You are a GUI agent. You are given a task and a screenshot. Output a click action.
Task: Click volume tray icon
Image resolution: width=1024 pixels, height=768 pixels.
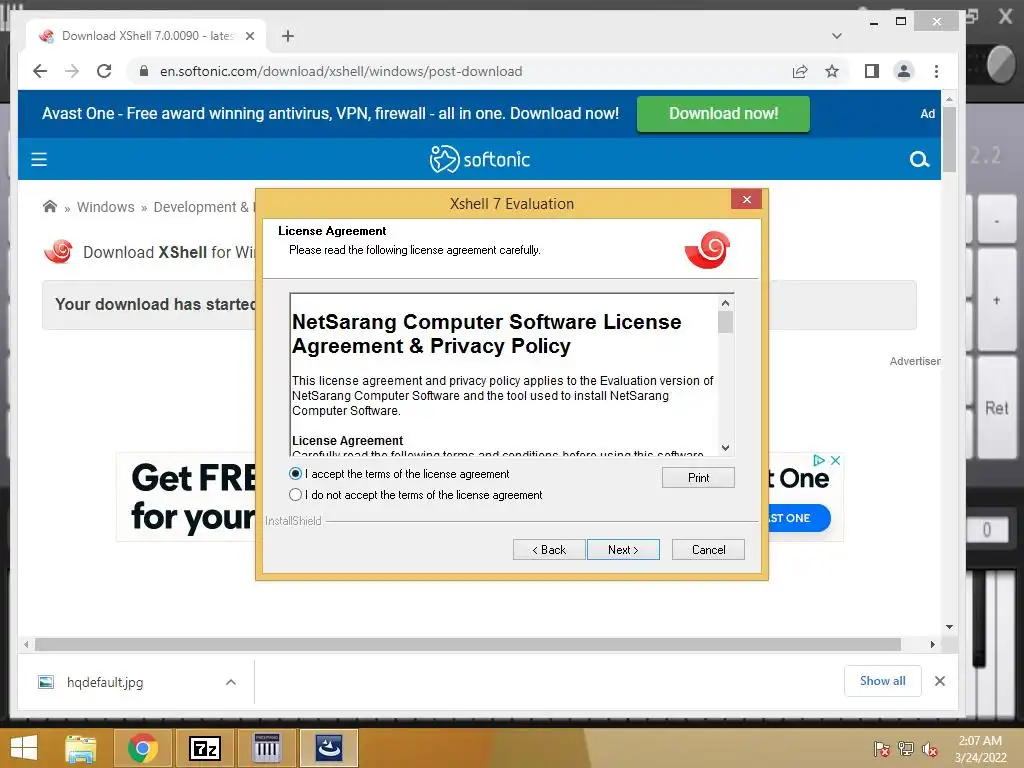[x=930, y=749]
